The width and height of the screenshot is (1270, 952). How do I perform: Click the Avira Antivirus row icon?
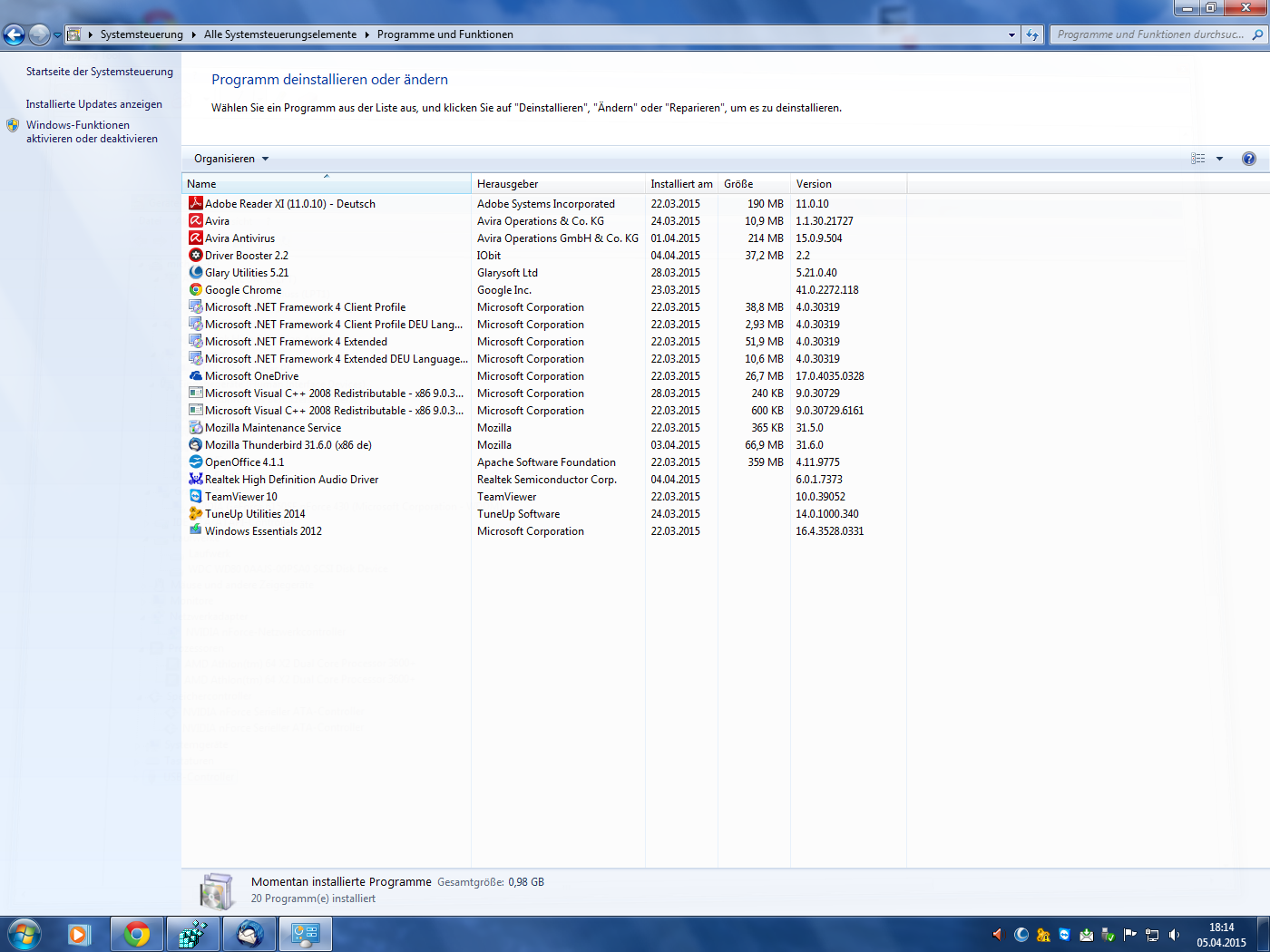tap(195, 238)
